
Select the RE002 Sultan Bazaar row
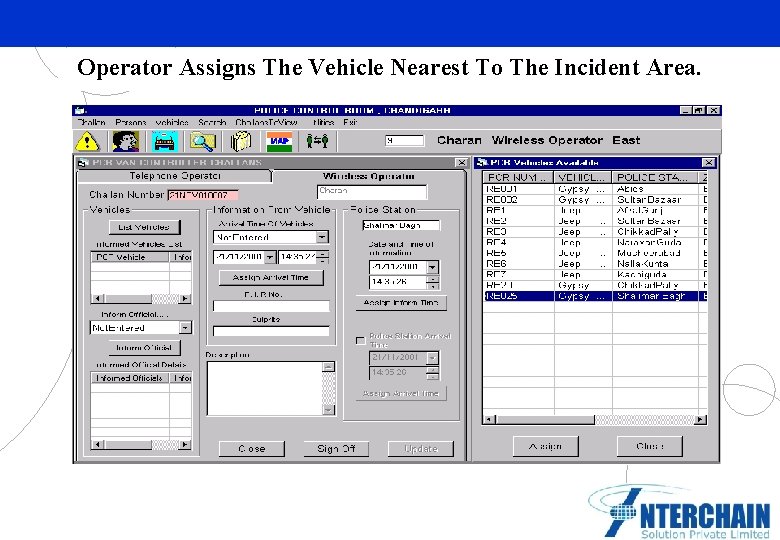coord(595,200)
